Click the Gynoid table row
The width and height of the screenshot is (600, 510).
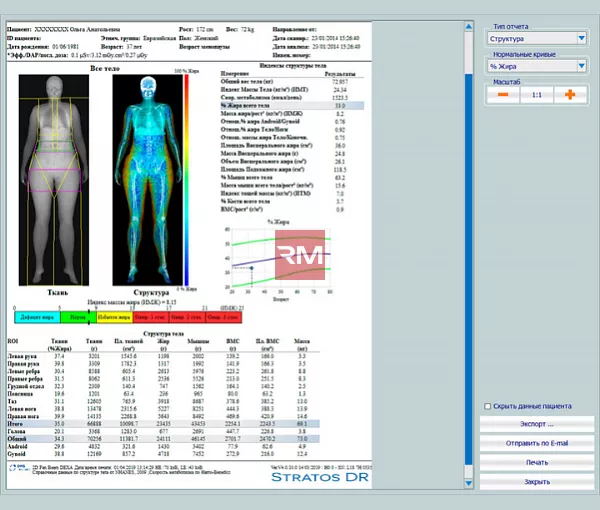point(163,454)
